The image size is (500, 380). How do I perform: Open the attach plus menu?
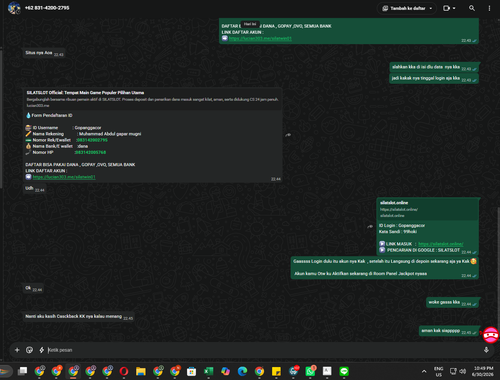pyautogui.click(x=17, y=350)
